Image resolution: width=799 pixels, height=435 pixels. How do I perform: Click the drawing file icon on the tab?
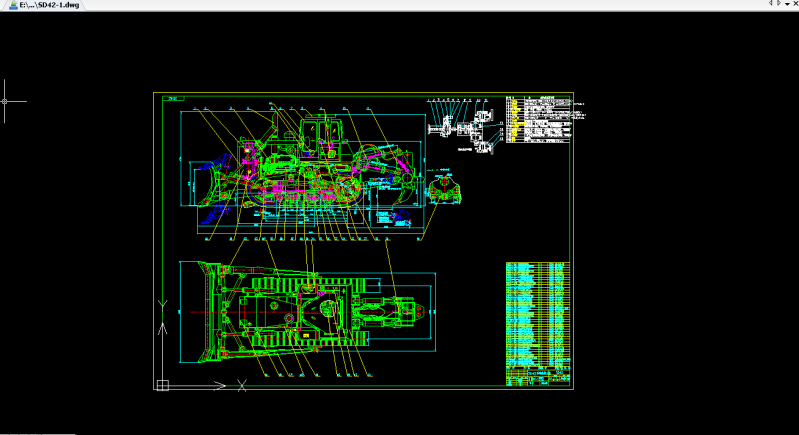click(11, 5)
